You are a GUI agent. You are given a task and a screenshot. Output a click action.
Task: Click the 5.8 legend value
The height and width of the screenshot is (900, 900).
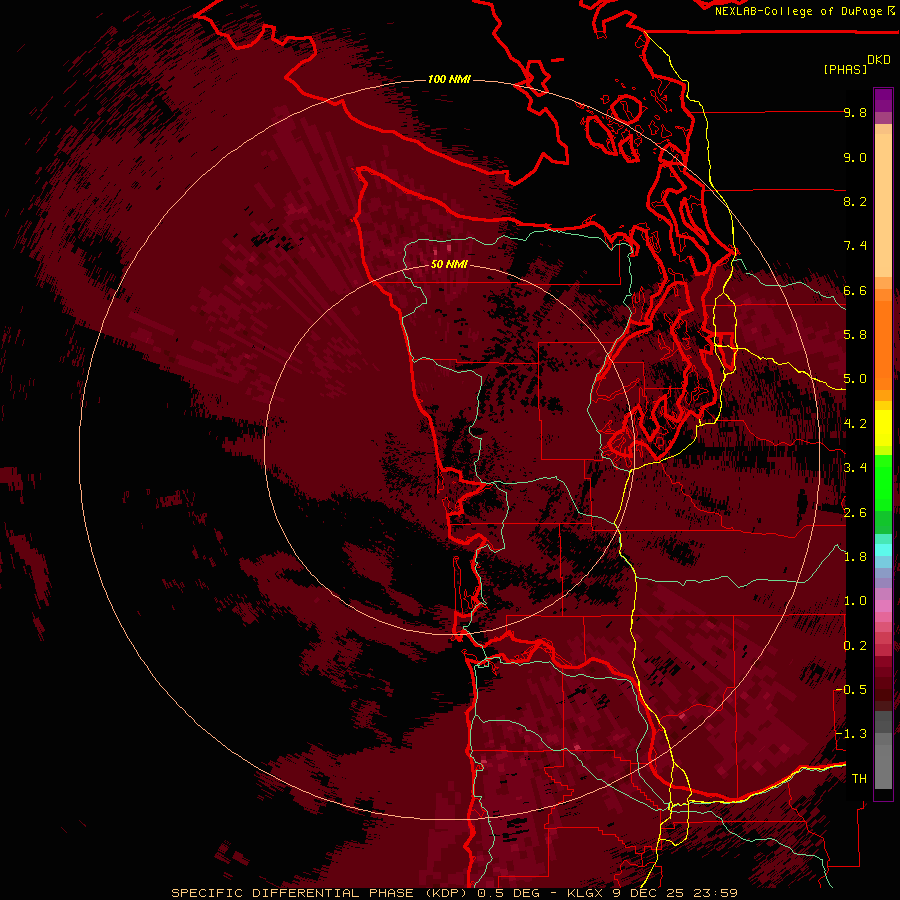pyautogui.click(x=855, y=335)
